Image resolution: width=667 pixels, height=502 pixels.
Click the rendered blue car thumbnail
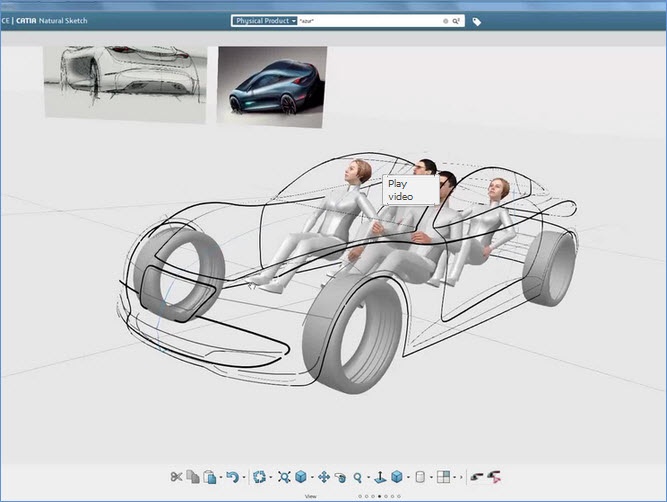point(272,86)
